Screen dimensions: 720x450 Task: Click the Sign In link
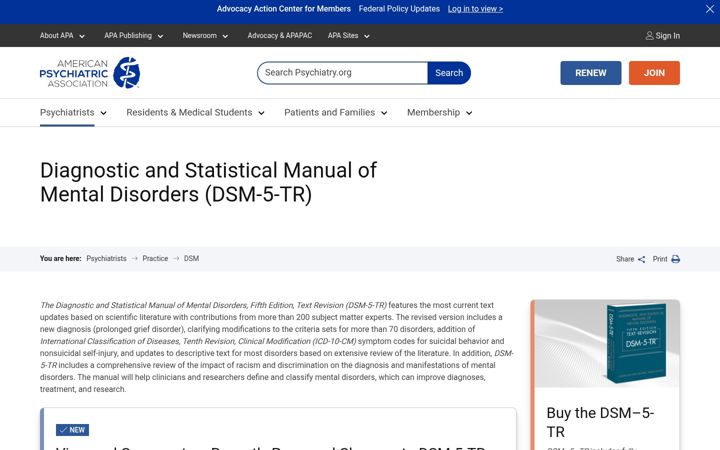667,36
